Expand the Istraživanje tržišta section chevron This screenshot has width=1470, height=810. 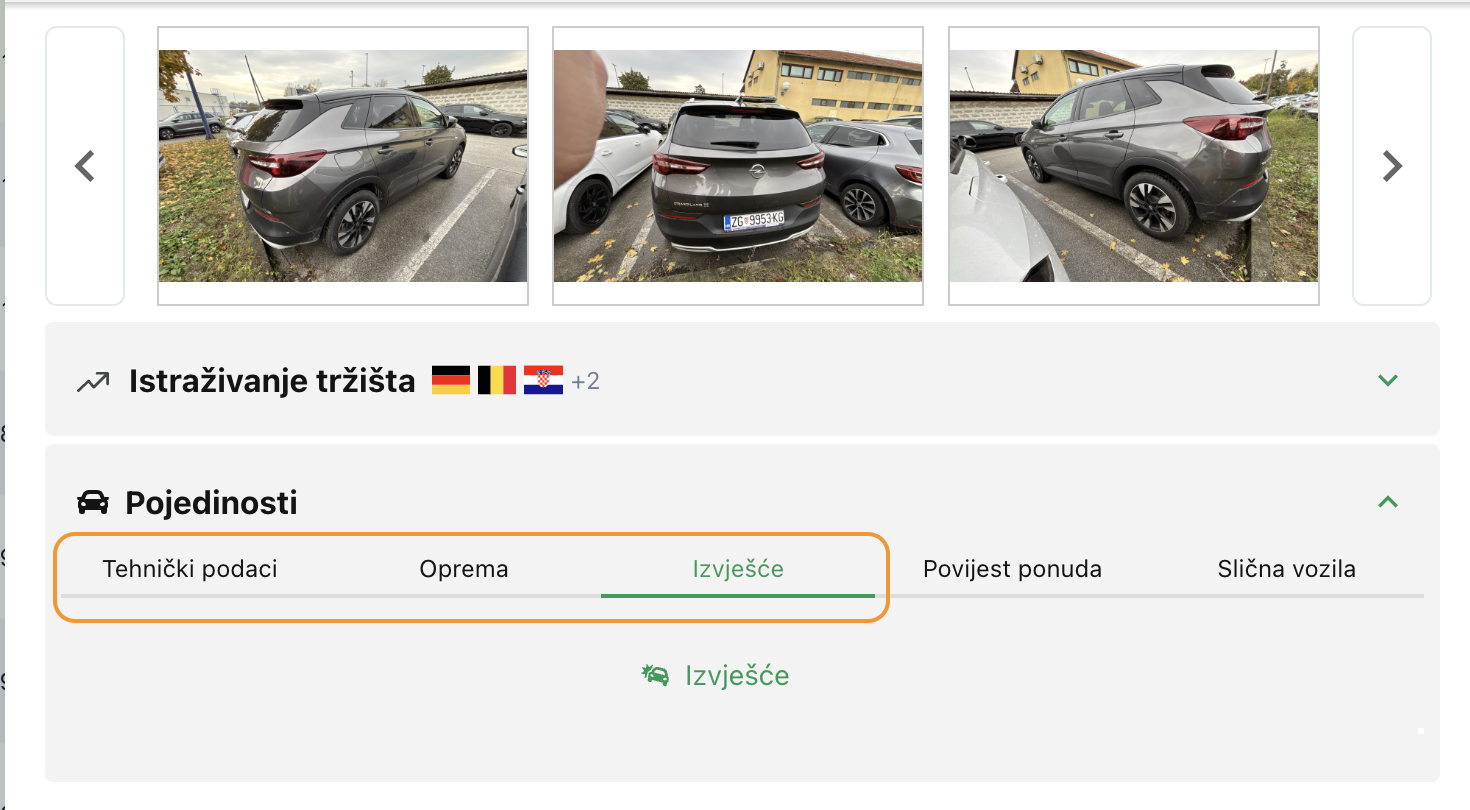pos(1387,380)
